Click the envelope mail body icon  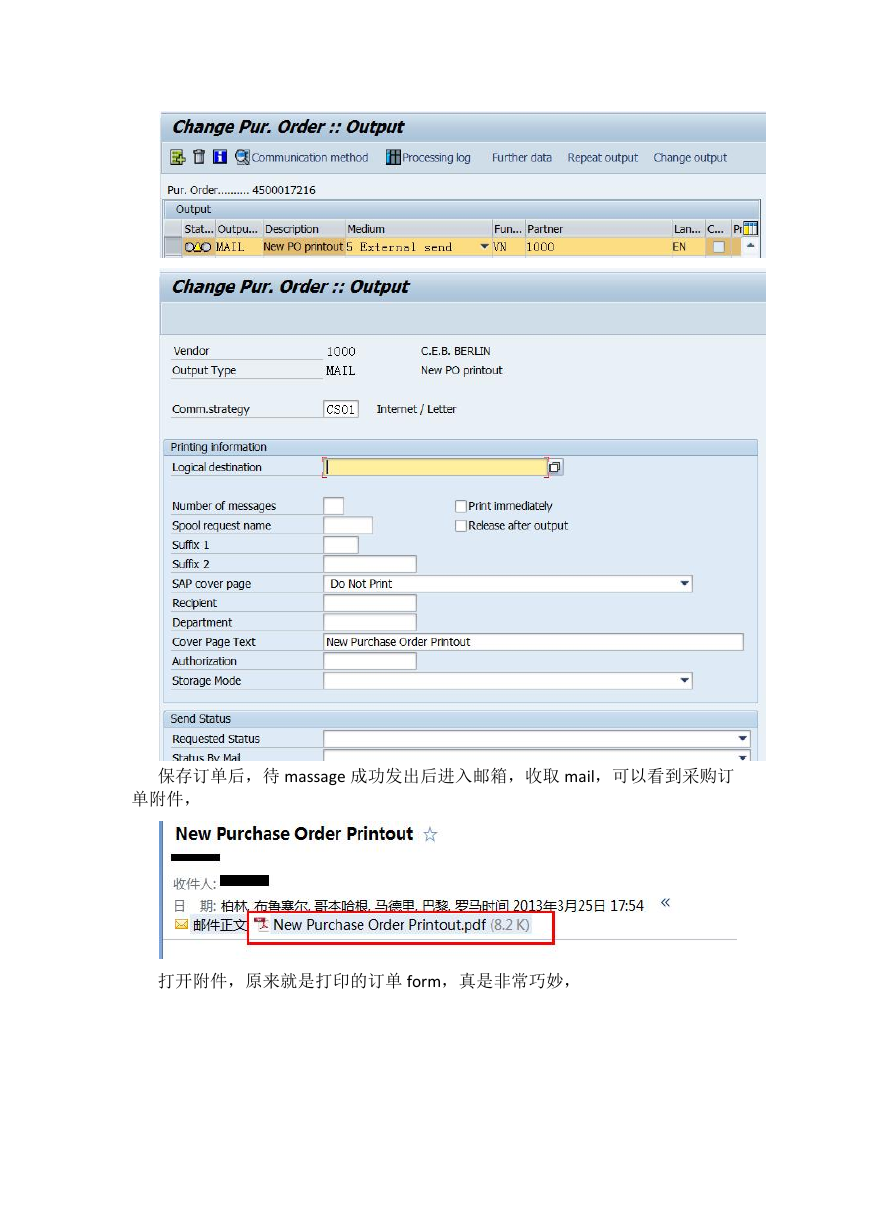(x=181, y=925)
